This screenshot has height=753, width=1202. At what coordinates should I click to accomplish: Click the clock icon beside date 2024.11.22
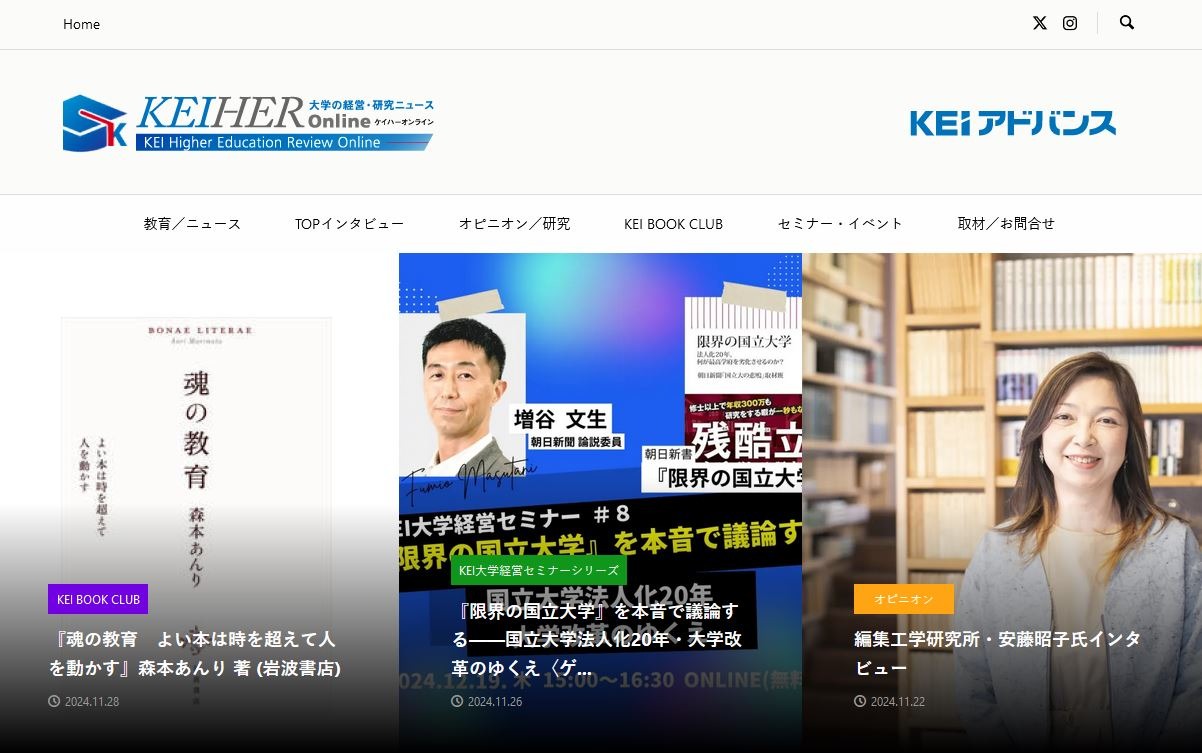point(858,701)
